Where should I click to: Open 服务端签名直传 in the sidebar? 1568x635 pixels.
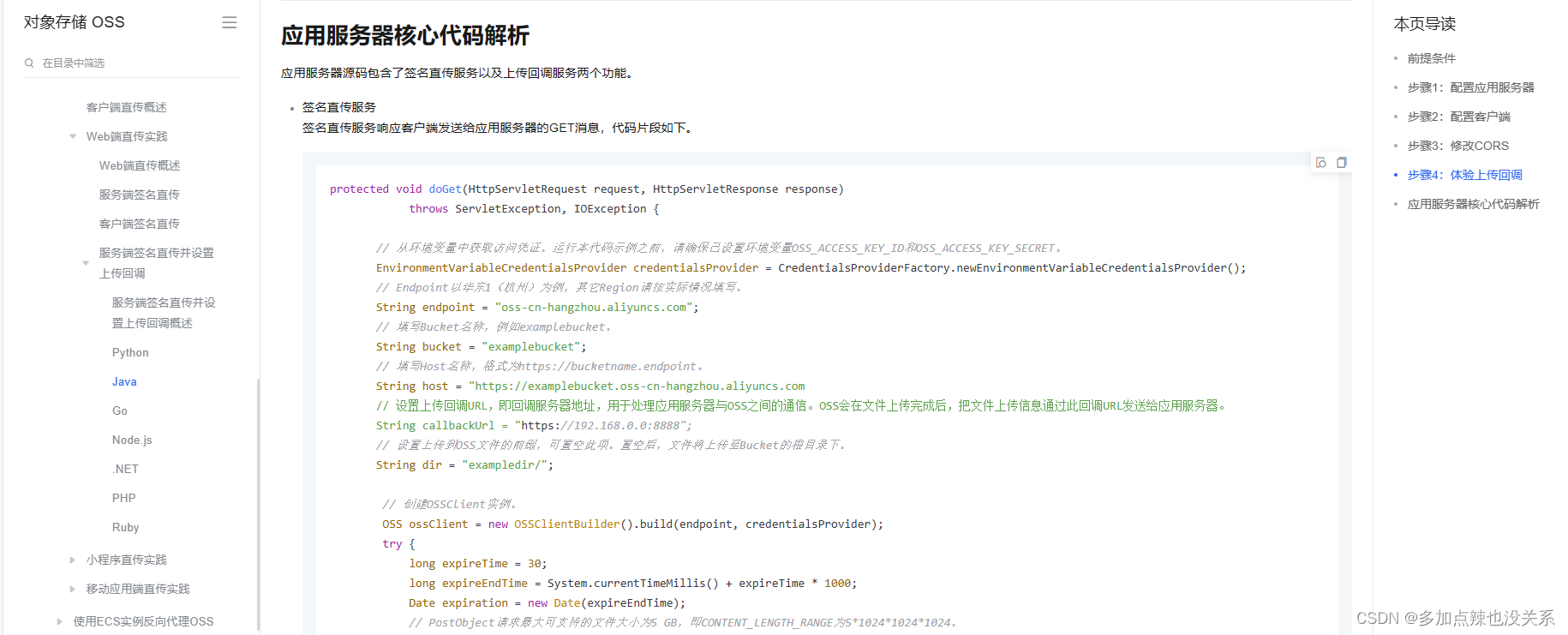click(140, 195)
